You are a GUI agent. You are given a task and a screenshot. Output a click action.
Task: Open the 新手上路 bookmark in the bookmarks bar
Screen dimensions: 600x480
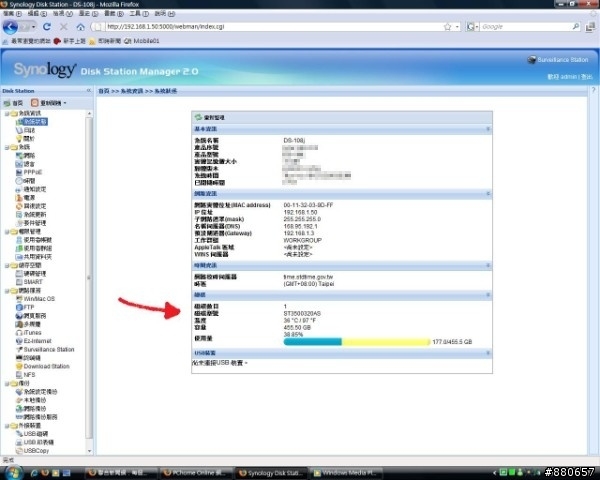click(x=70, y=41)
